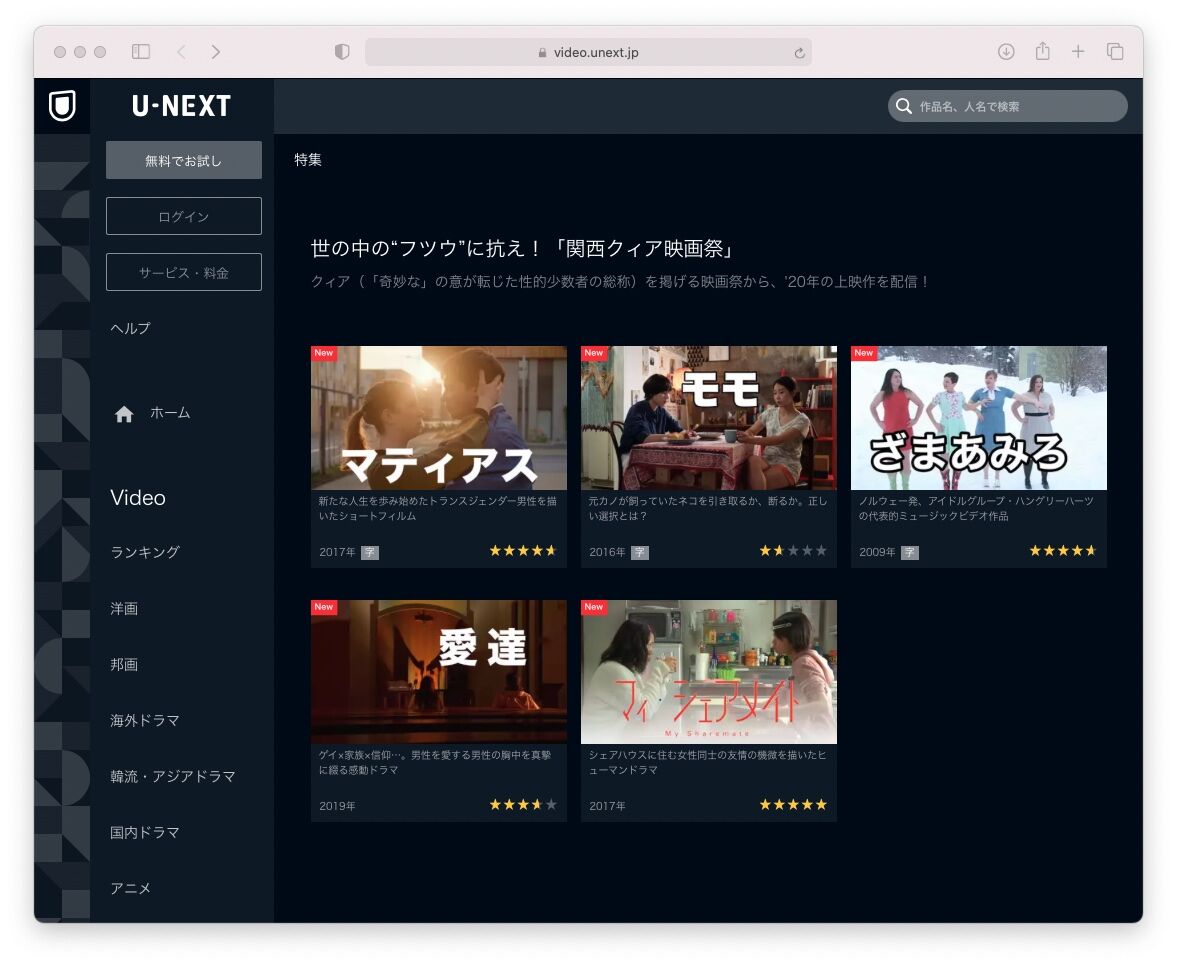Open the 洋画 category
The height and width of the screenshot is (965, 1177).
[x=123, y=608]
